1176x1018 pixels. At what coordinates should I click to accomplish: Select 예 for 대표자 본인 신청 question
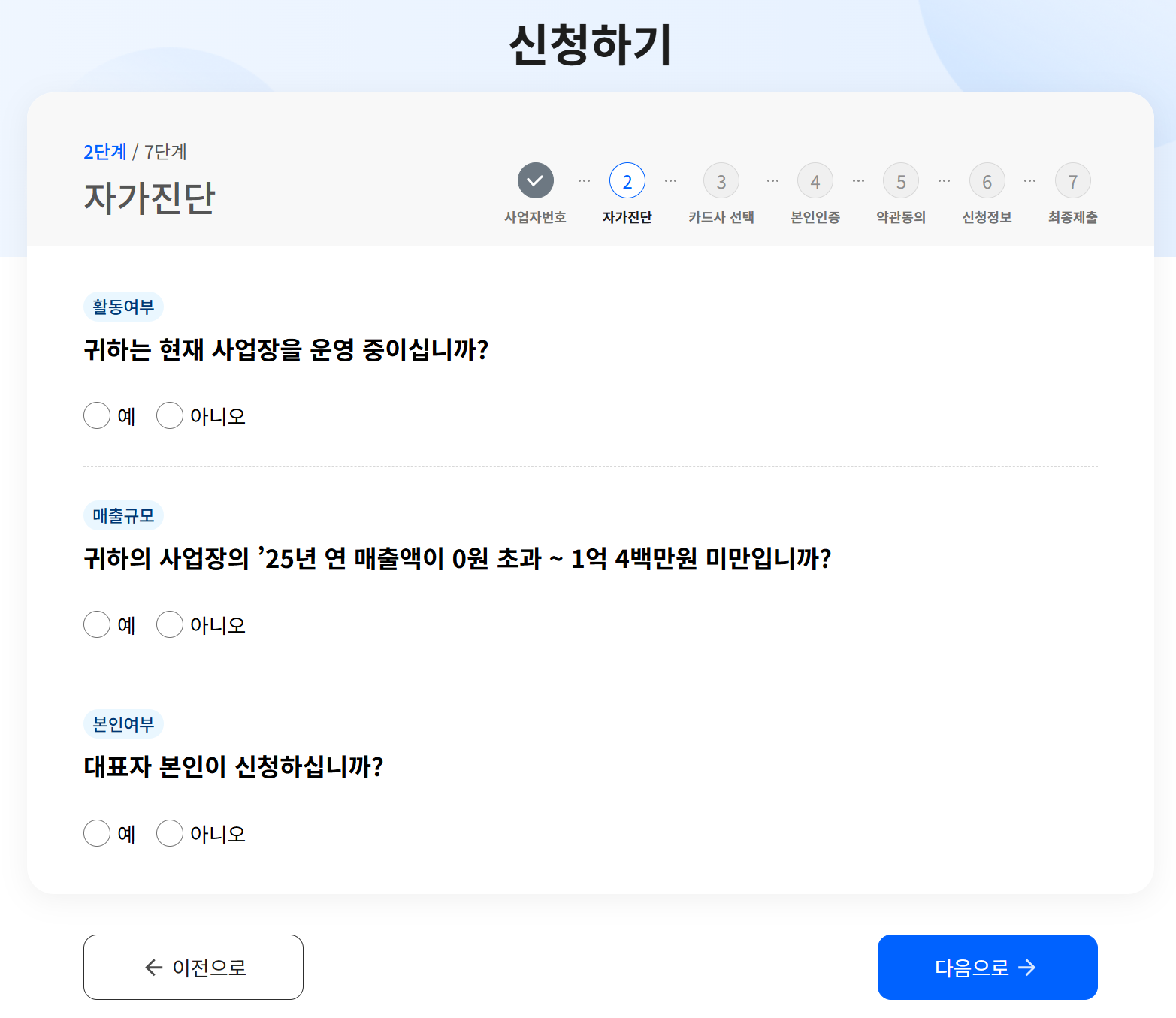pos(97,833)
